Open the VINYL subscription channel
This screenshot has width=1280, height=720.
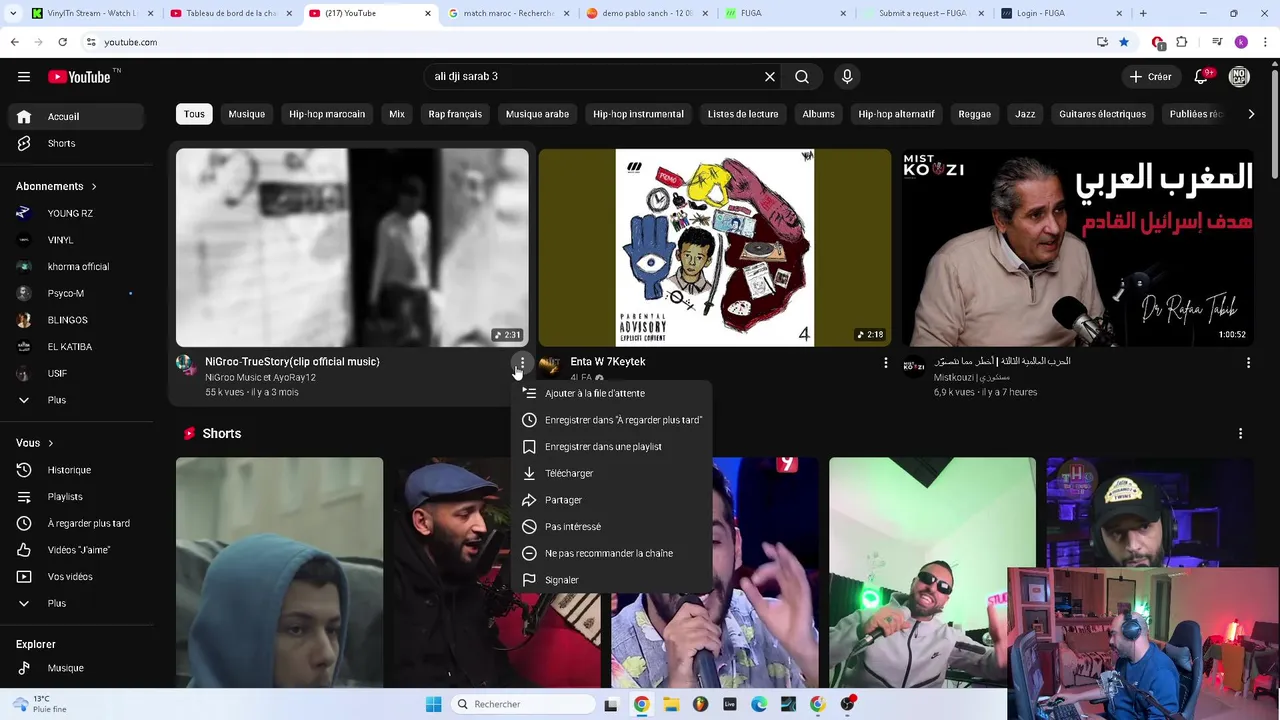[77, 240]
